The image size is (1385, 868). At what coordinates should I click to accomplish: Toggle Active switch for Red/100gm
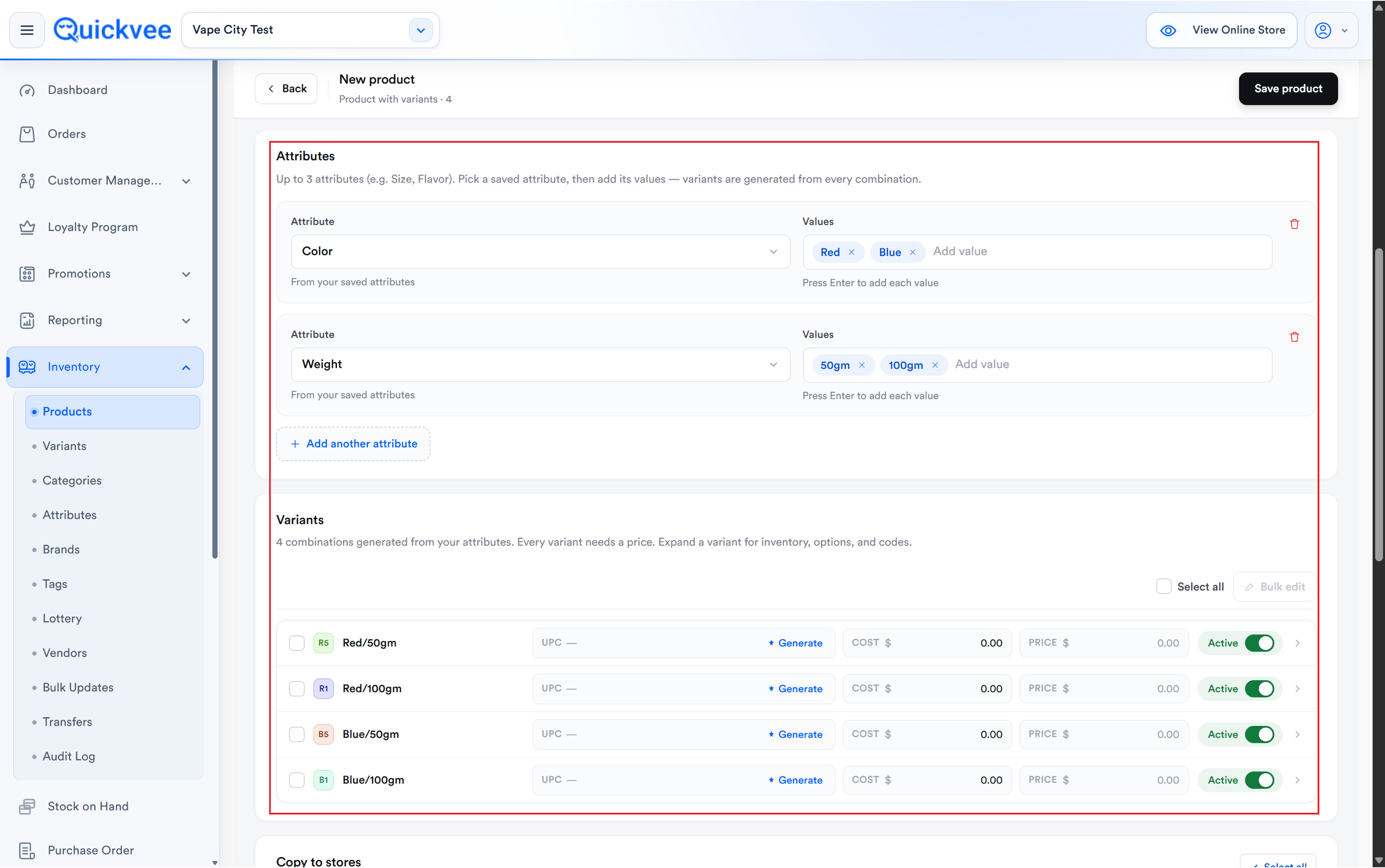[x=1259, y=689]
